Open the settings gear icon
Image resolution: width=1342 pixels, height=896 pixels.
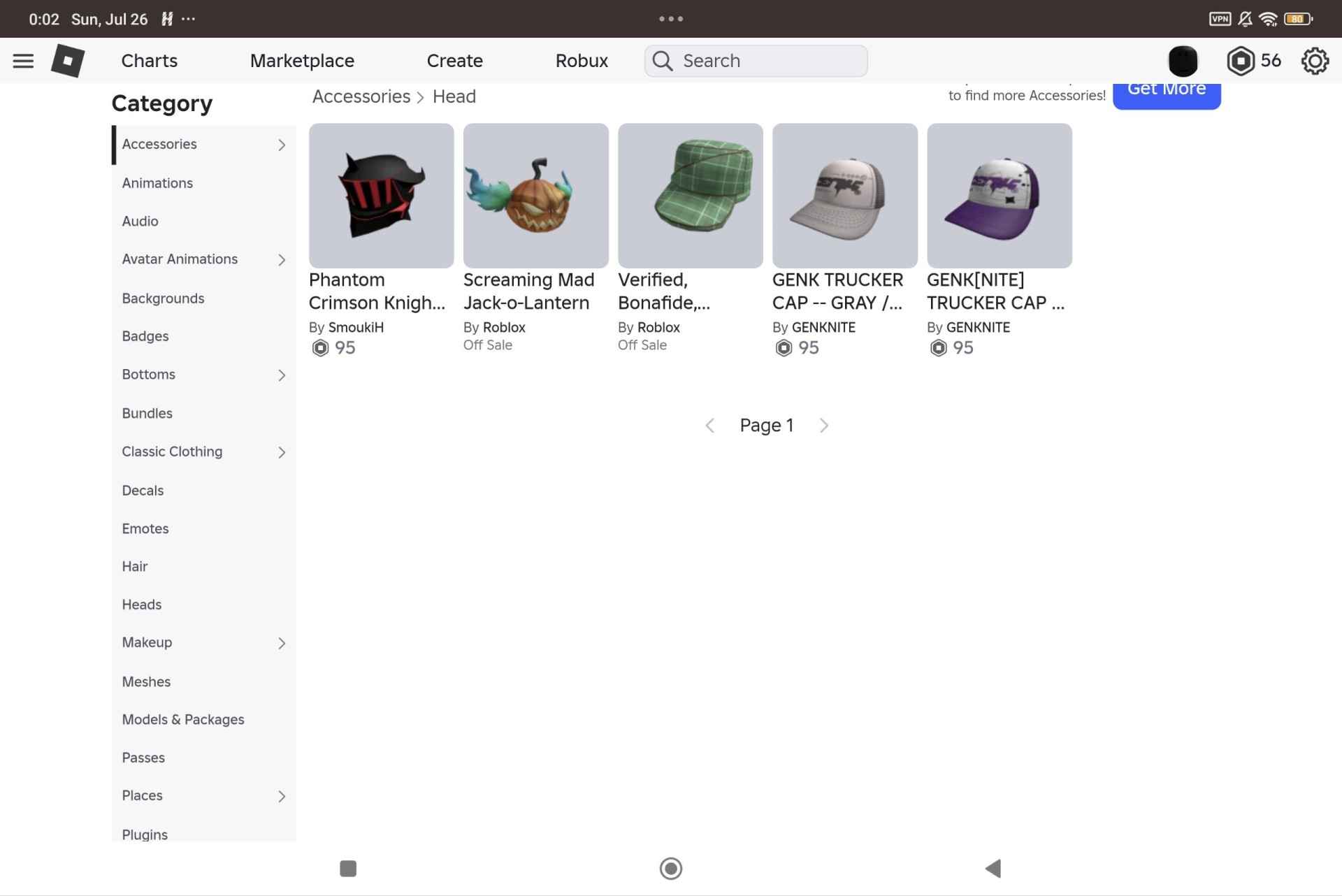click(1315, 61)
